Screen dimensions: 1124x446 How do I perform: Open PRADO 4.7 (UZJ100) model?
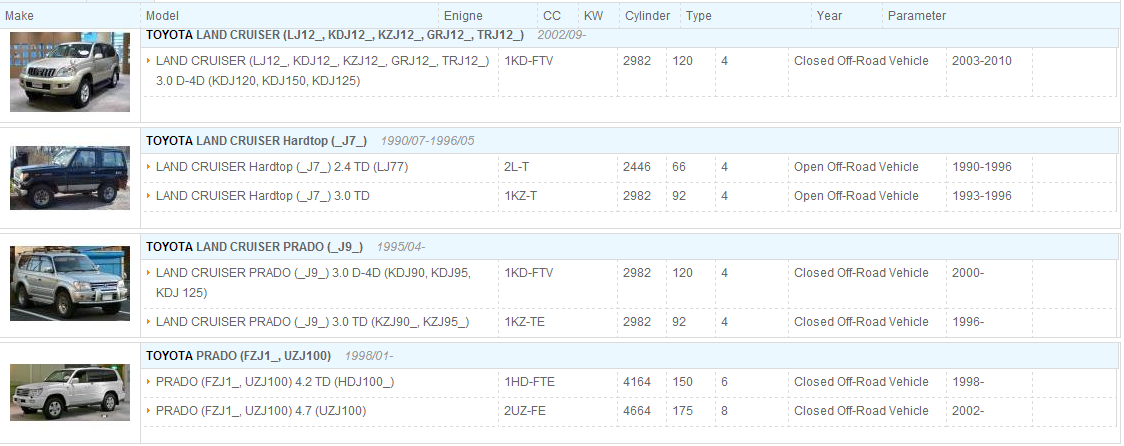point(261,411)
